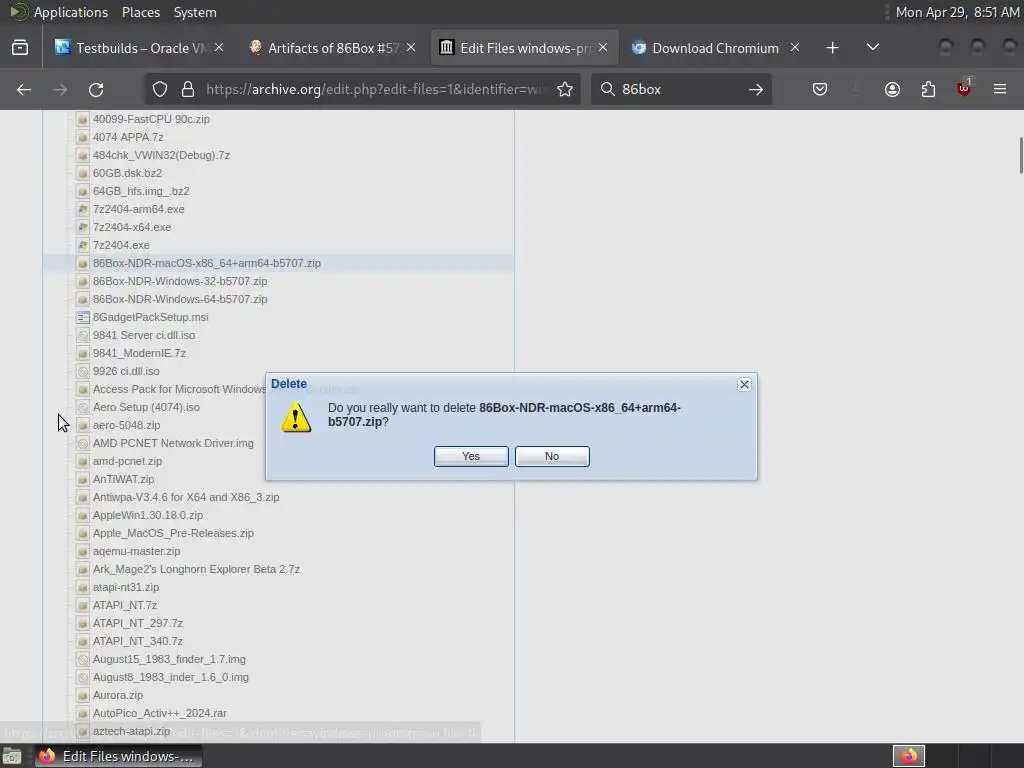
Task: Select ATAPI_NT_297.7z file
Action: (137, 623)
